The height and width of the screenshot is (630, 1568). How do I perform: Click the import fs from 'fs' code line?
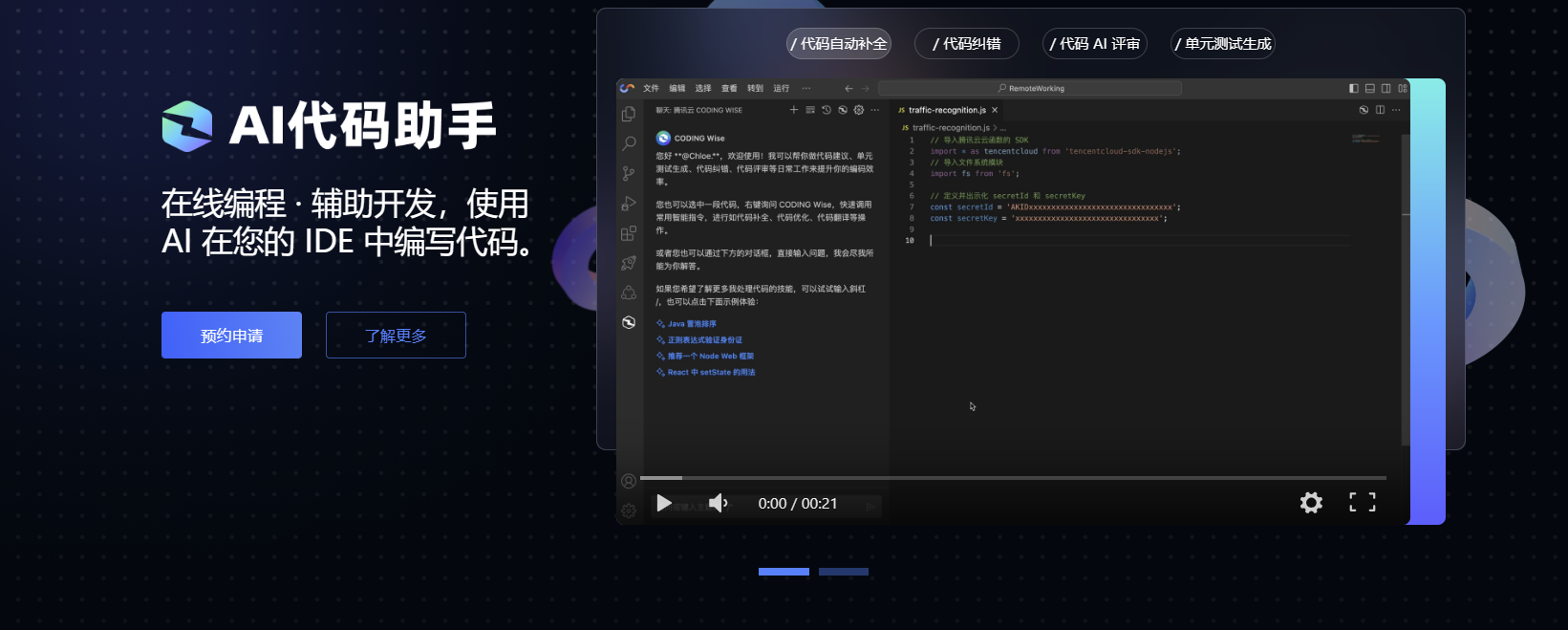pyautogui.click(x=975, y=174)
